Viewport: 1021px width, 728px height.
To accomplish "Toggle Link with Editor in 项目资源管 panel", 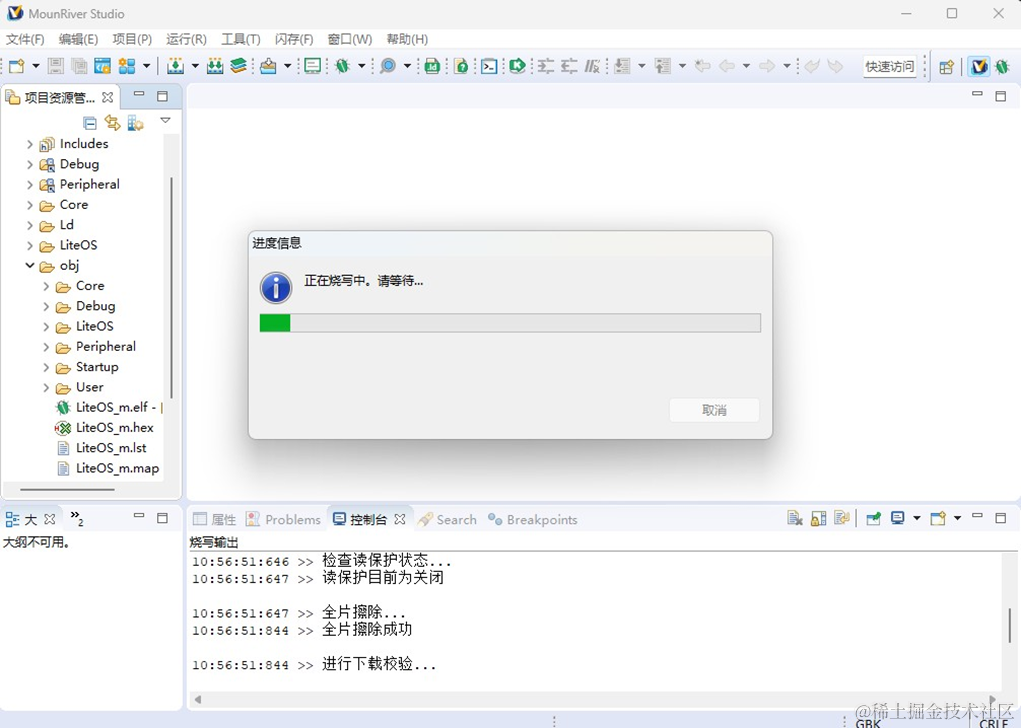I will tap(113, 122).
